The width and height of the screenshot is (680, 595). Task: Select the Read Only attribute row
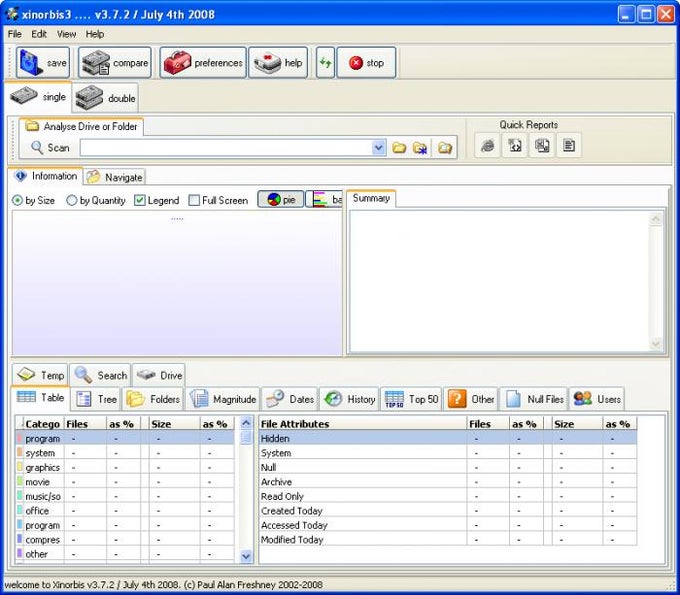448,496
